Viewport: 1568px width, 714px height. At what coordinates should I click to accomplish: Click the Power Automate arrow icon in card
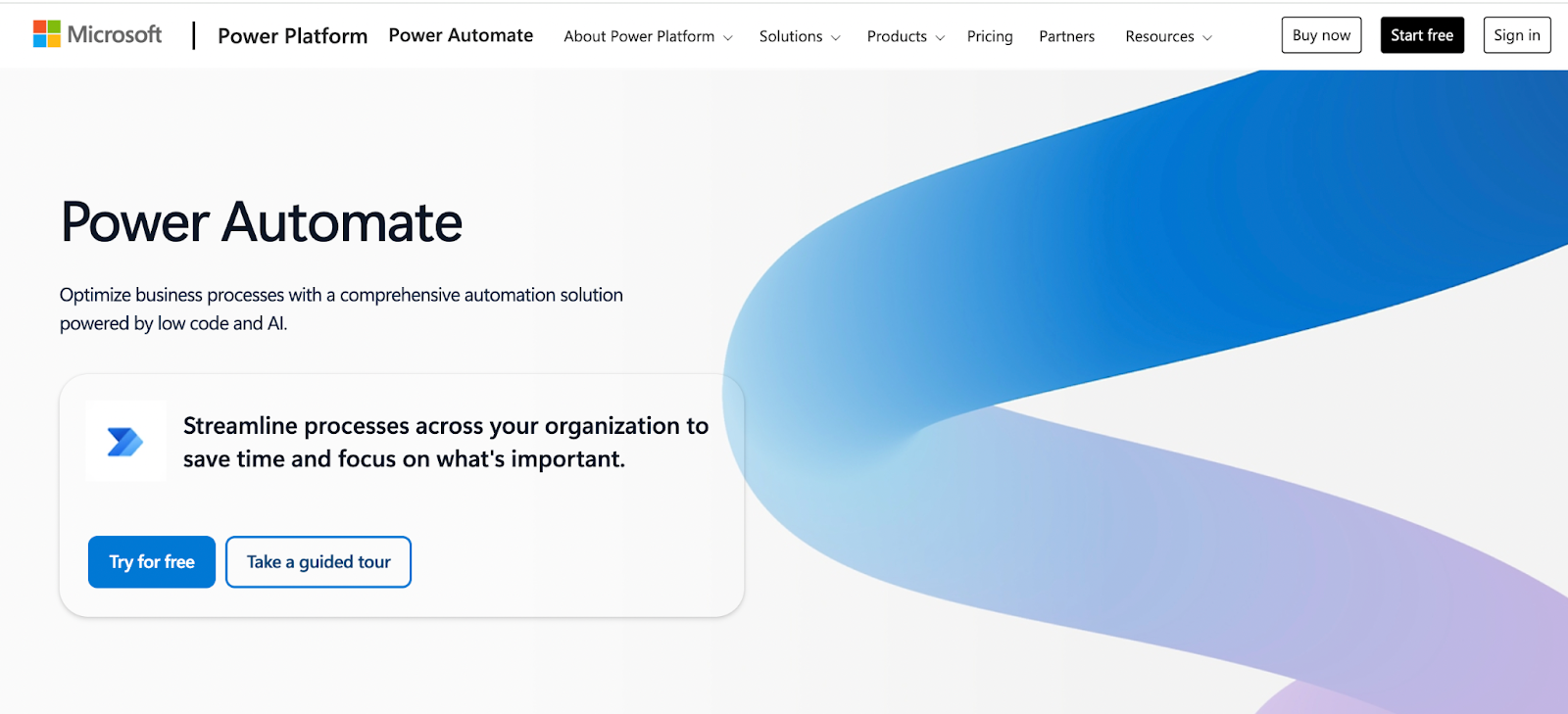point(125,442)
